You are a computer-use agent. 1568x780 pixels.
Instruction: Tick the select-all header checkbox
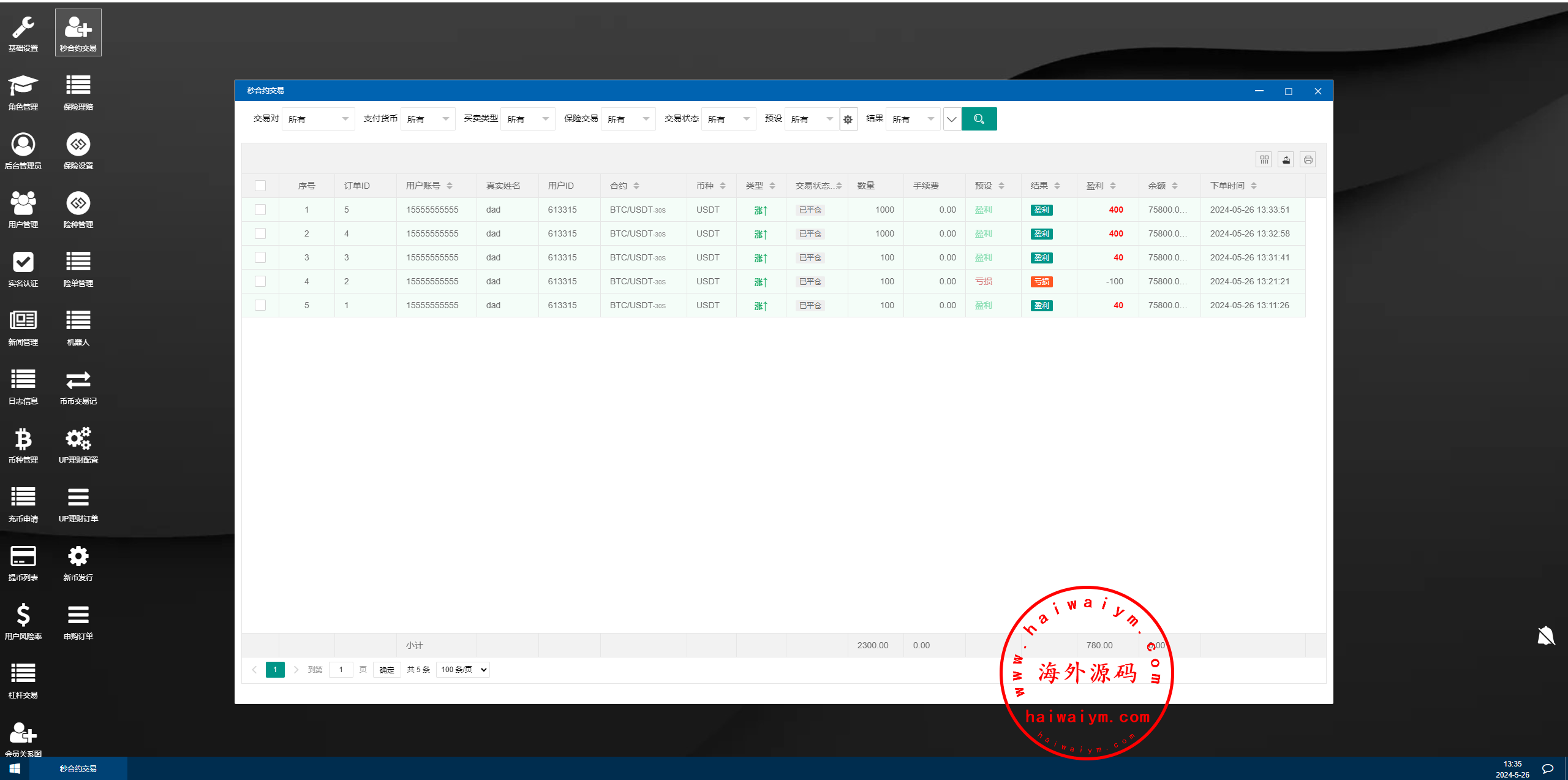260,186
